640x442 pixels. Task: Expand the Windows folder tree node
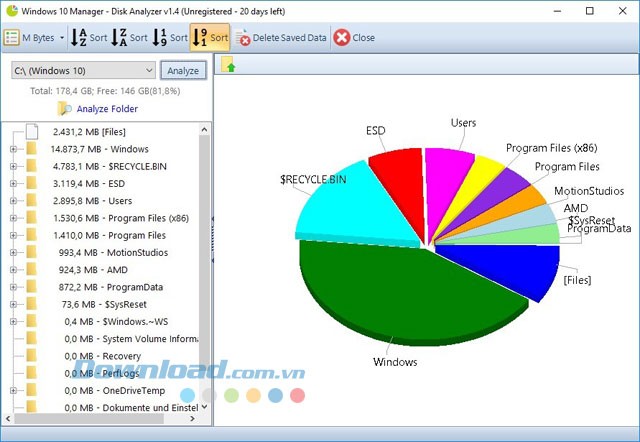point(13,149)
